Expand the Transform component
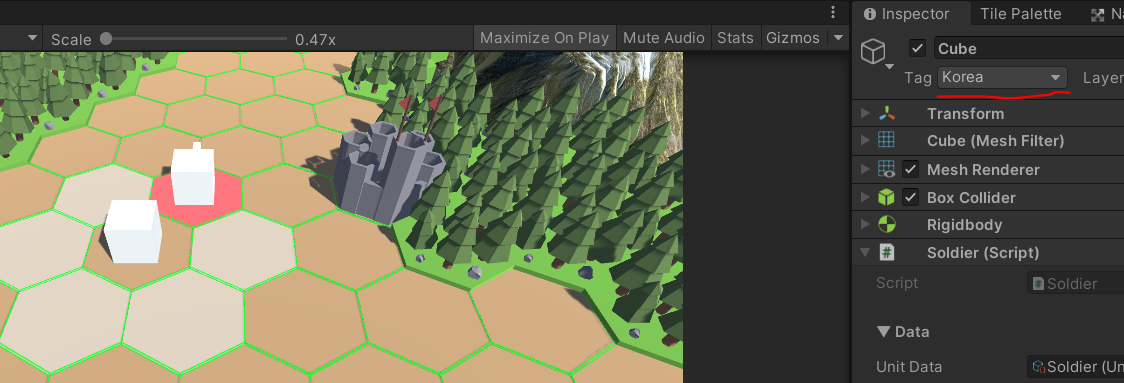Screen dimensions: 1124x383 [x=865, y=113]
